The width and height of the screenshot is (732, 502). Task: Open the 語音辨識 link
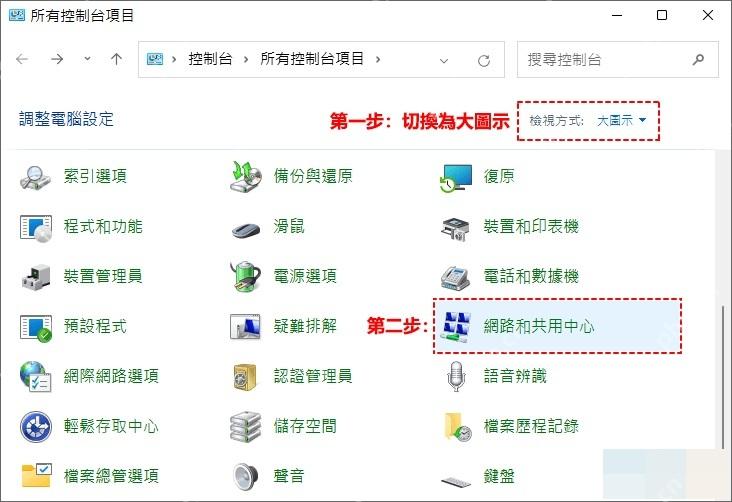515,376
